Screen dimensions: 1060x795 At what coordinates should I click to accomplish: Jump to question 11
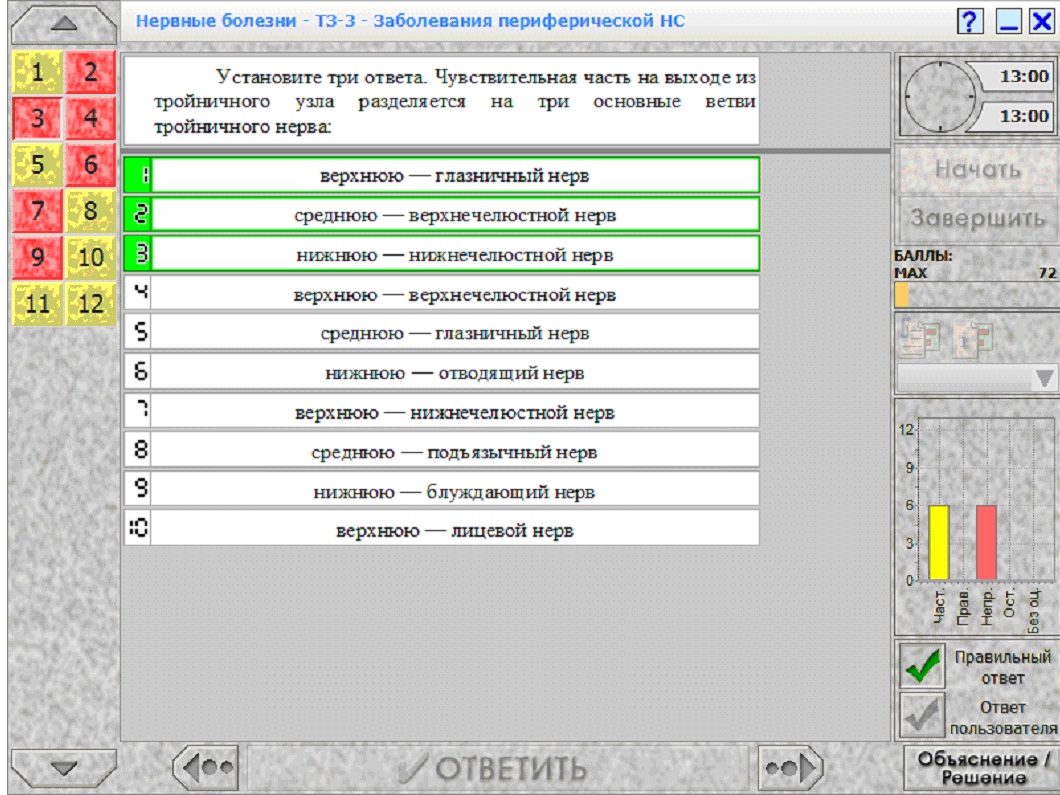pos(37,304)
